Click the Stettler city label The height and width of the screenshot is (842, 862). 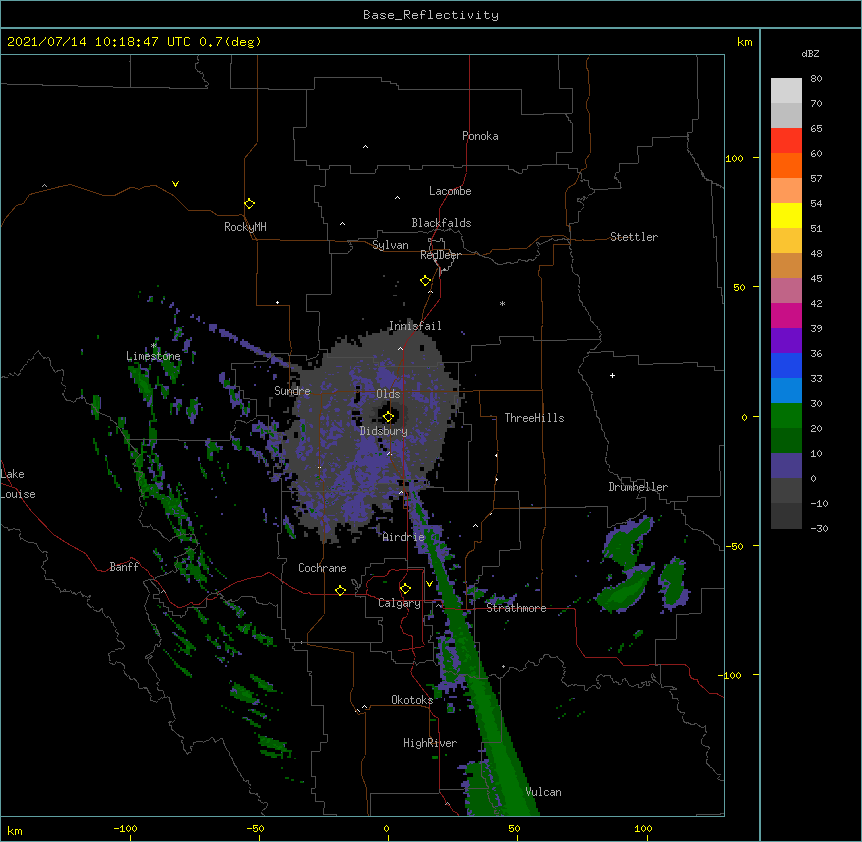[633, 237]
